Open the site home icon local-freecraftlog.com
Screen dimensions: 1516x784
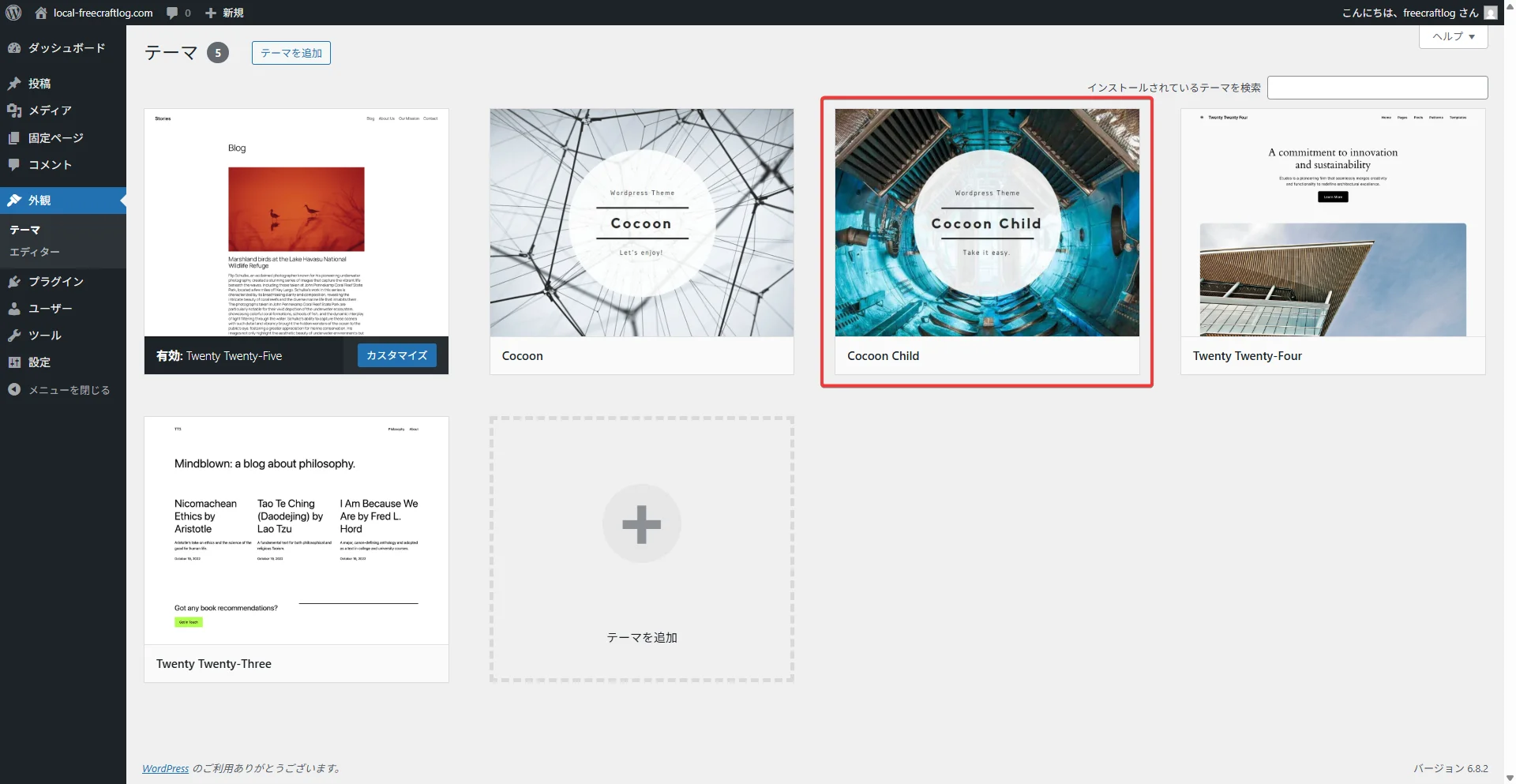pyautogui.click(x=41, y=13)
